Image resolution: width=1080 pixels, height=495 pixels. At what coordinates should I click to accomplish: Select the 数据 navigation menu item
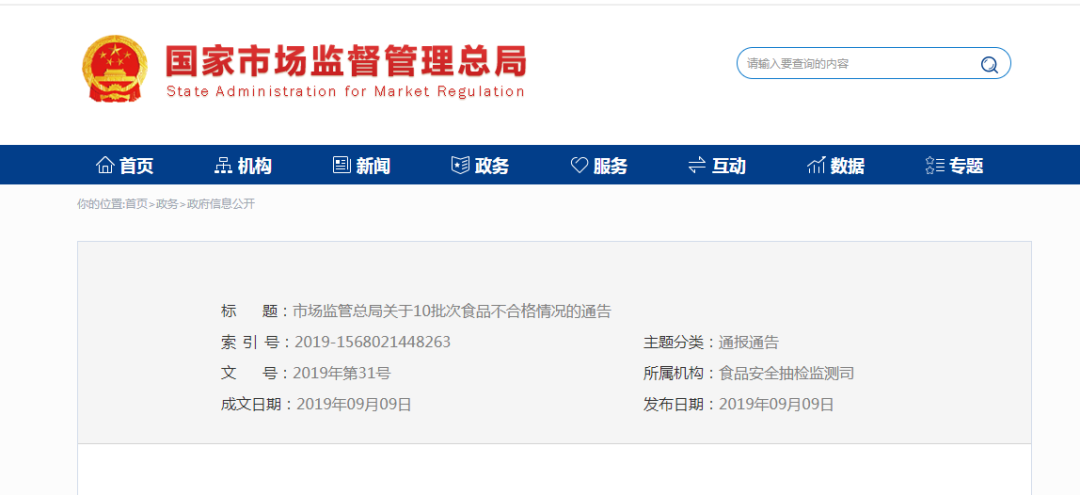tap(847, 166)
